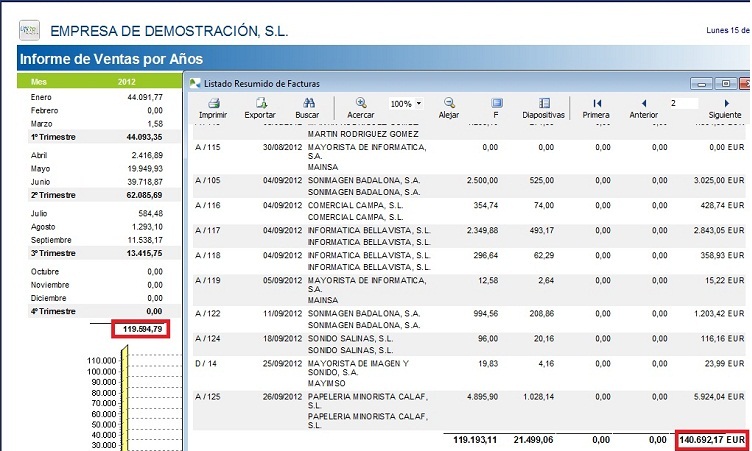The image size is (752, 451).
Task: Click the Exportar toolbar icon
Action: point(261,103)
